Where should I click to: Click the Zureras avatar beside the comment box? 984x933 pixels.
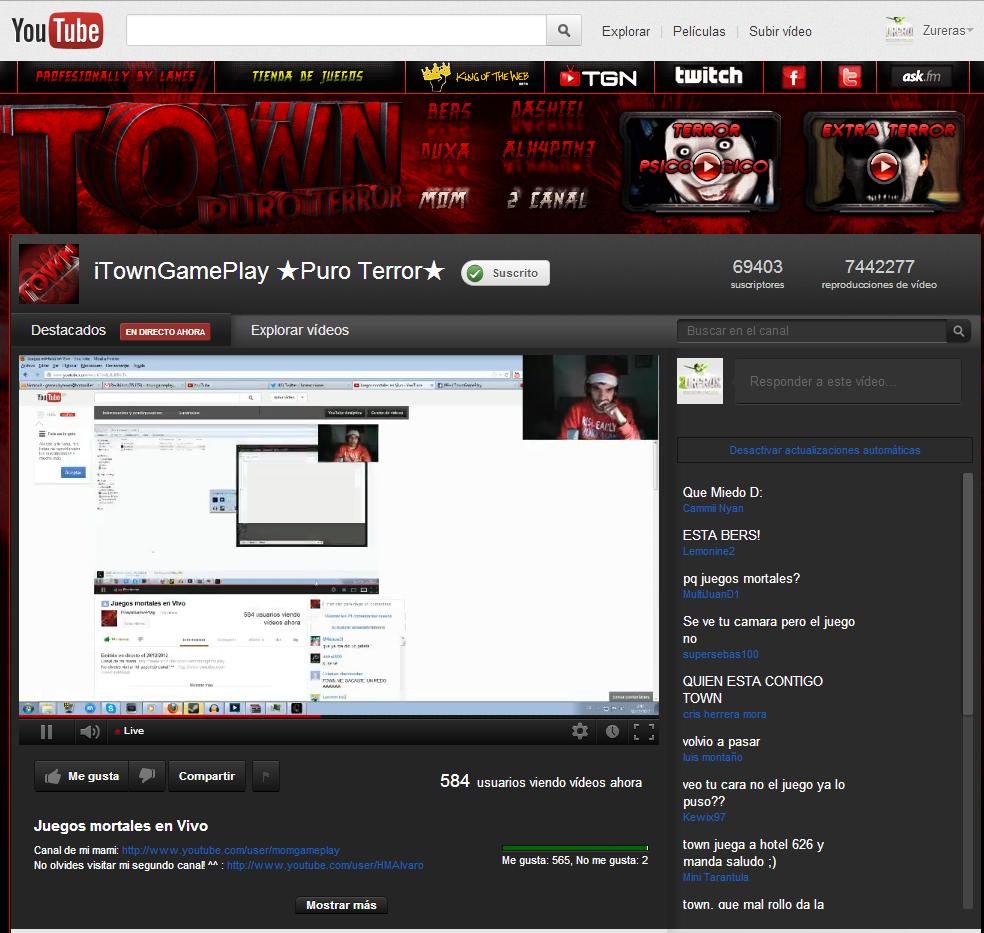pos(700,381)
